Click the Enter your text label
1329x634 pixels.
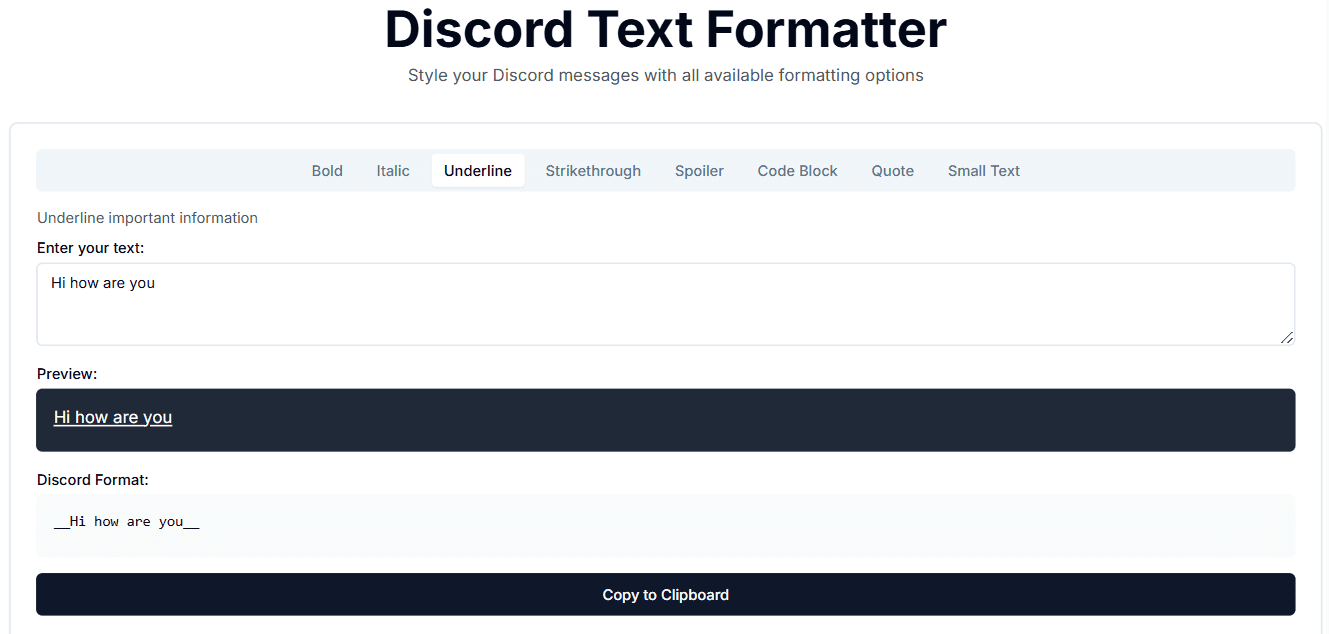(91, 247)
